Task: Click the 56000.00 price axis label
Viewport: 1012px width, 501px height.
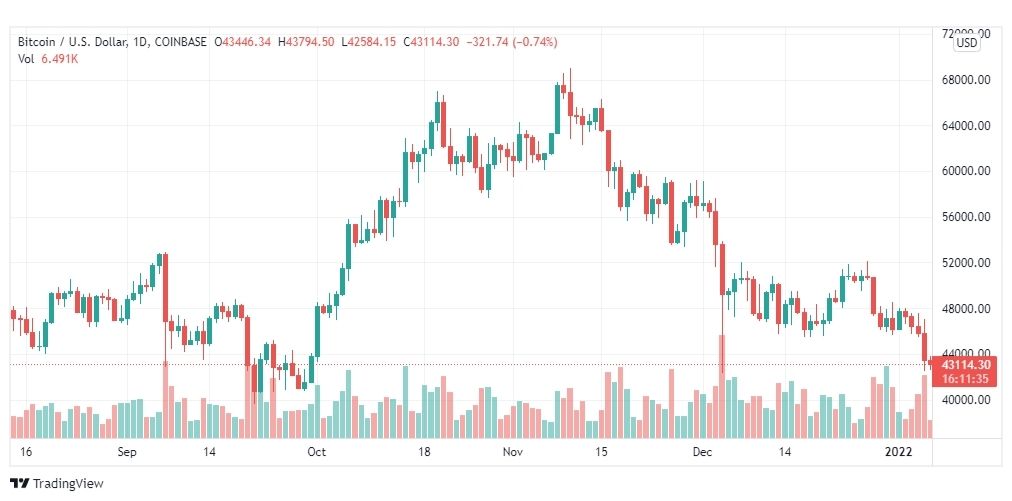Action: [967, 217]
